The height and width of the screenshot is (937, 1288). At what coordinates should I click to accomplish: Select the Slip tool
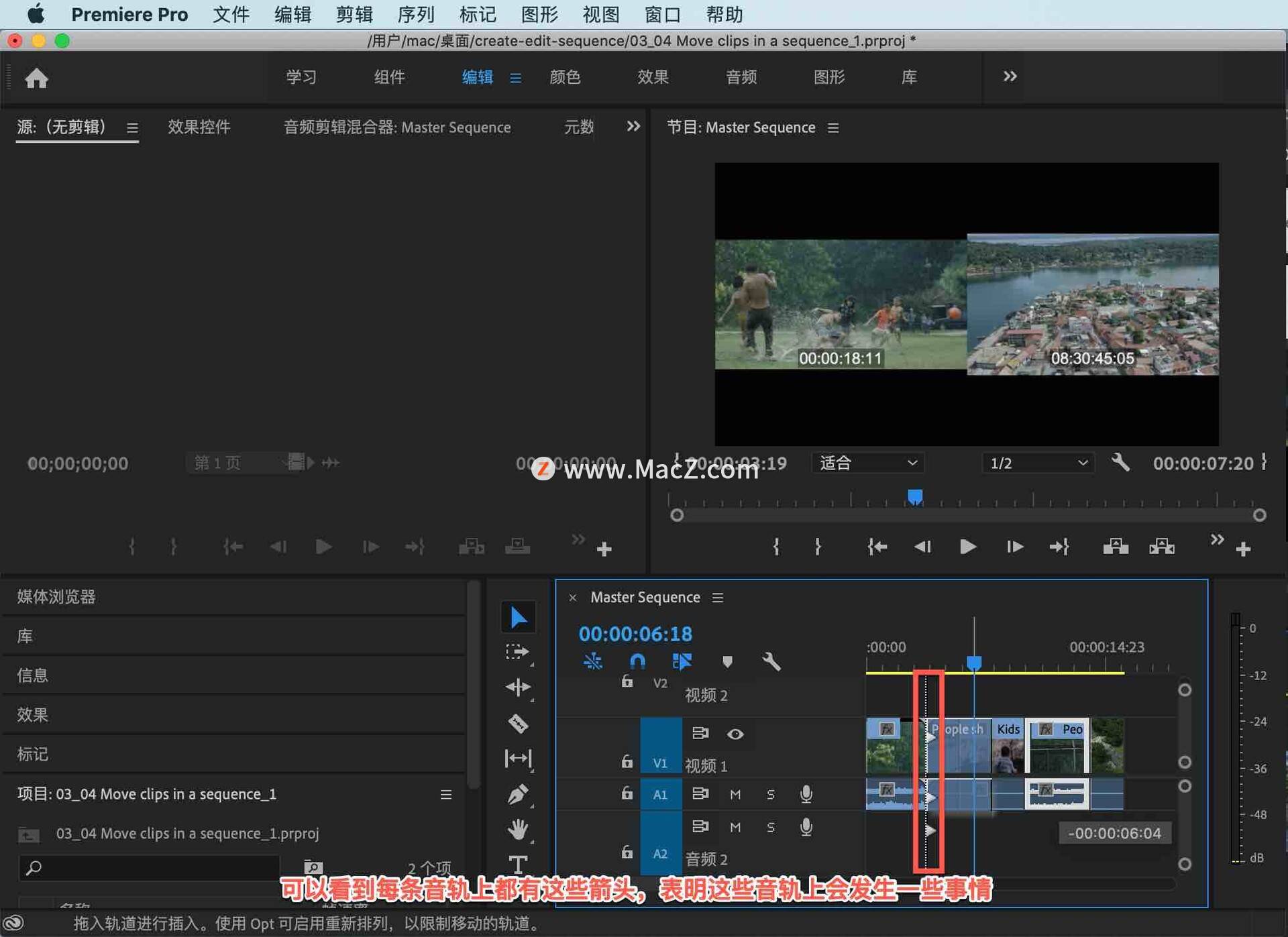coord(518,759)
